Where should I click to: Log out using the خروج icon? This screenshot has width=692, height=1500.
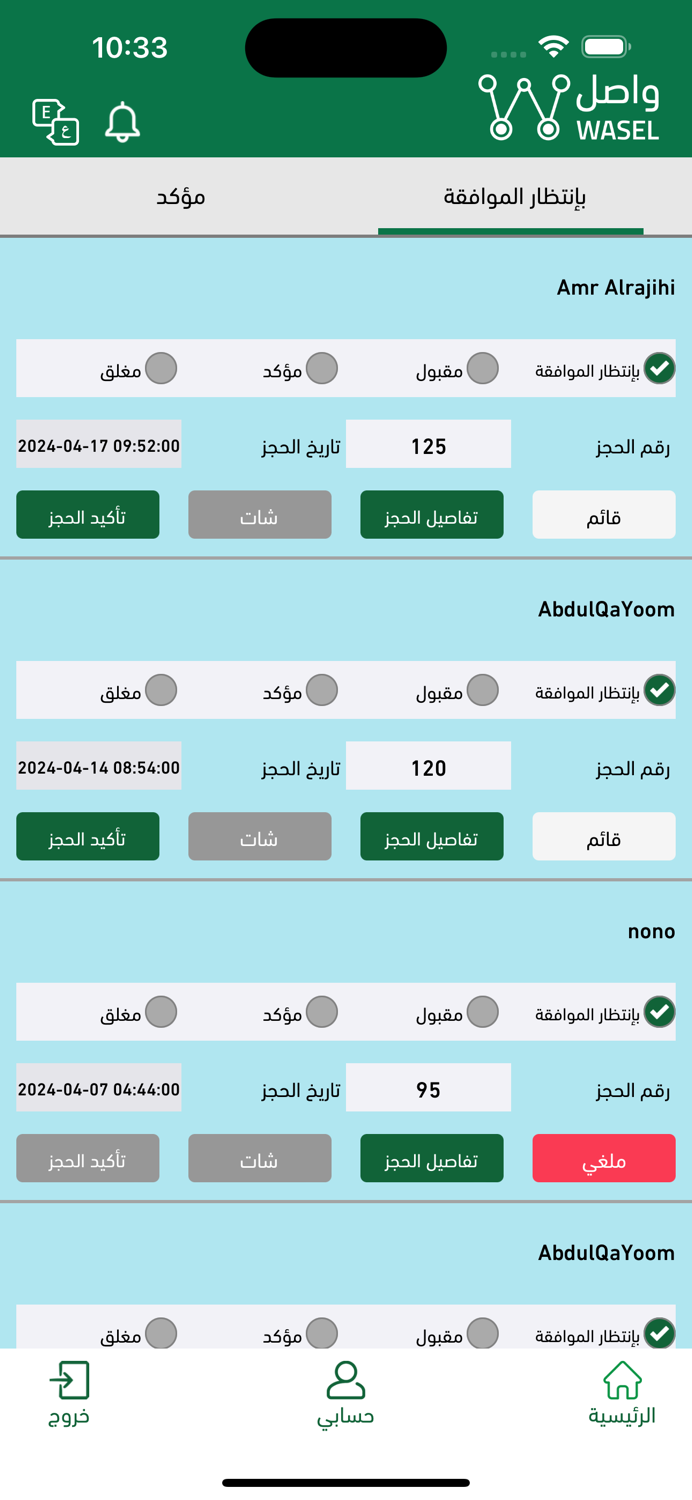click(x=68, y=1378)
